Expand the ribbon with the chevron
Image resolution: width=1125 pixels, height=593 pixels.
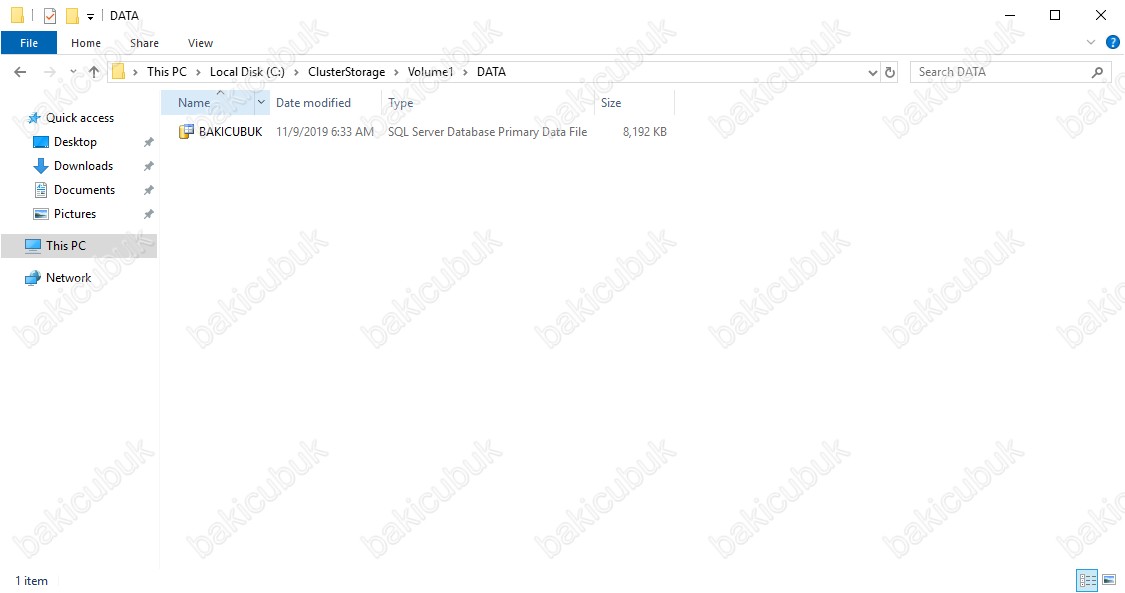(1091, 43)
